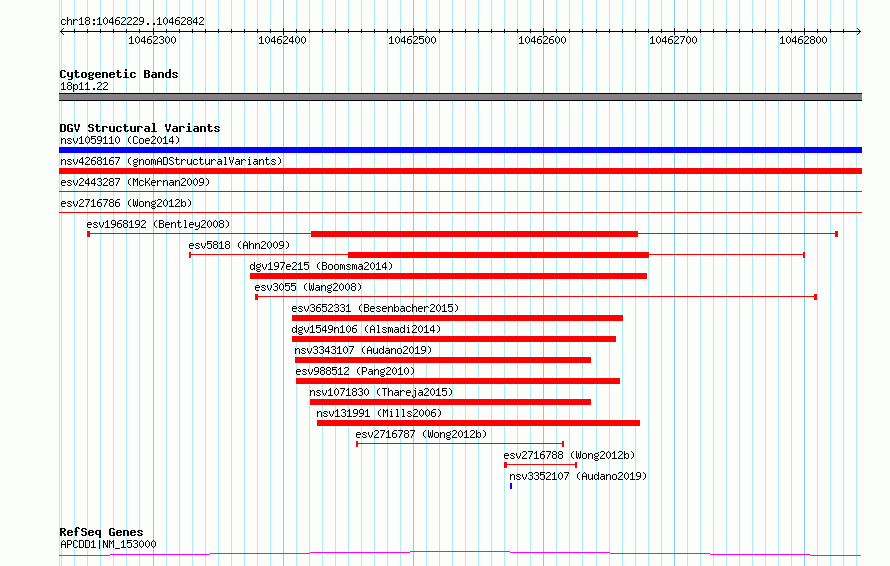Select the esv988512 red variant bar

457,381
